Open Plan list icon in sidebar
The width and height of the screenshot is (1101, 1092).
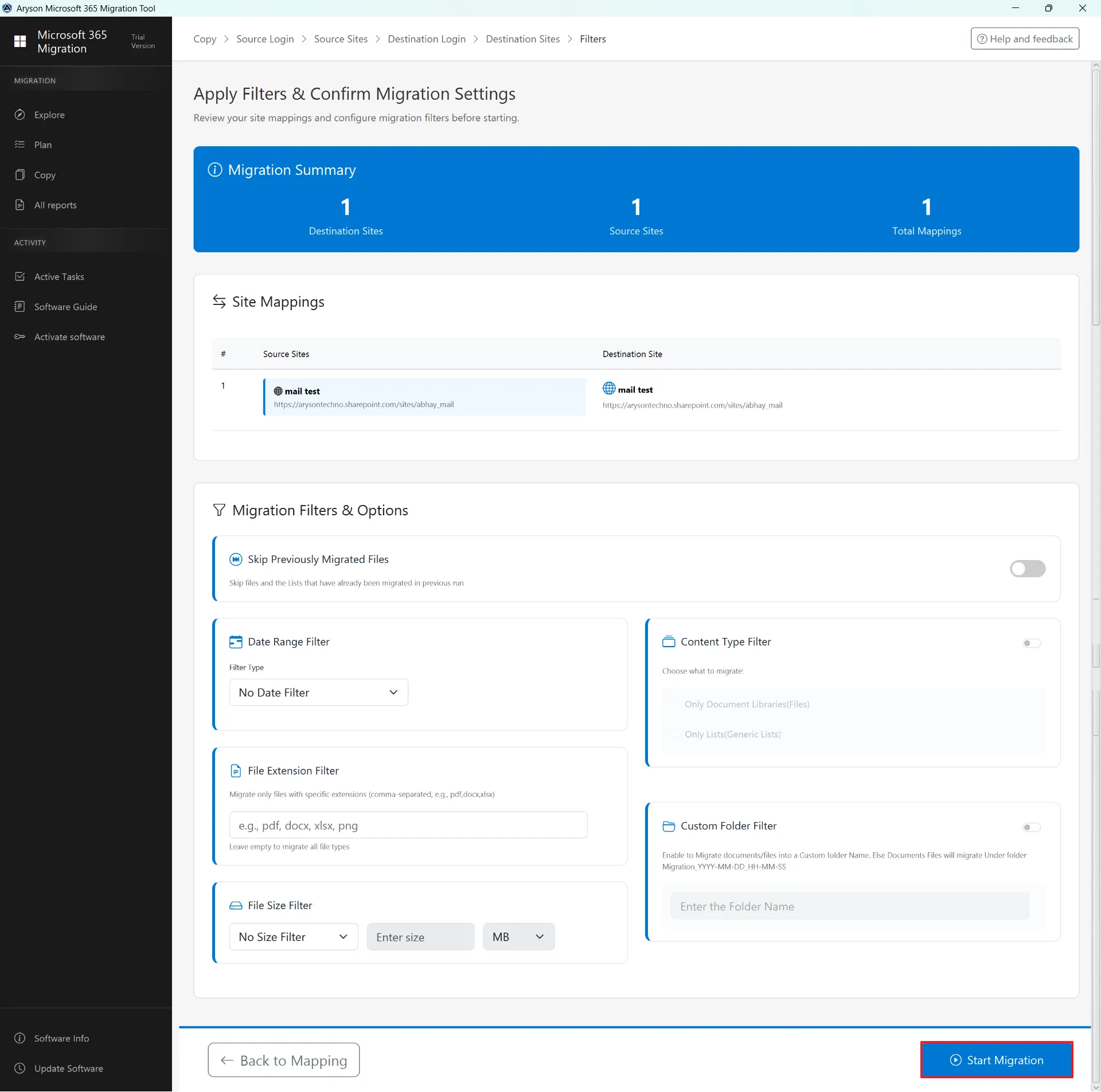pyautogui.click(x=20, y=144)
